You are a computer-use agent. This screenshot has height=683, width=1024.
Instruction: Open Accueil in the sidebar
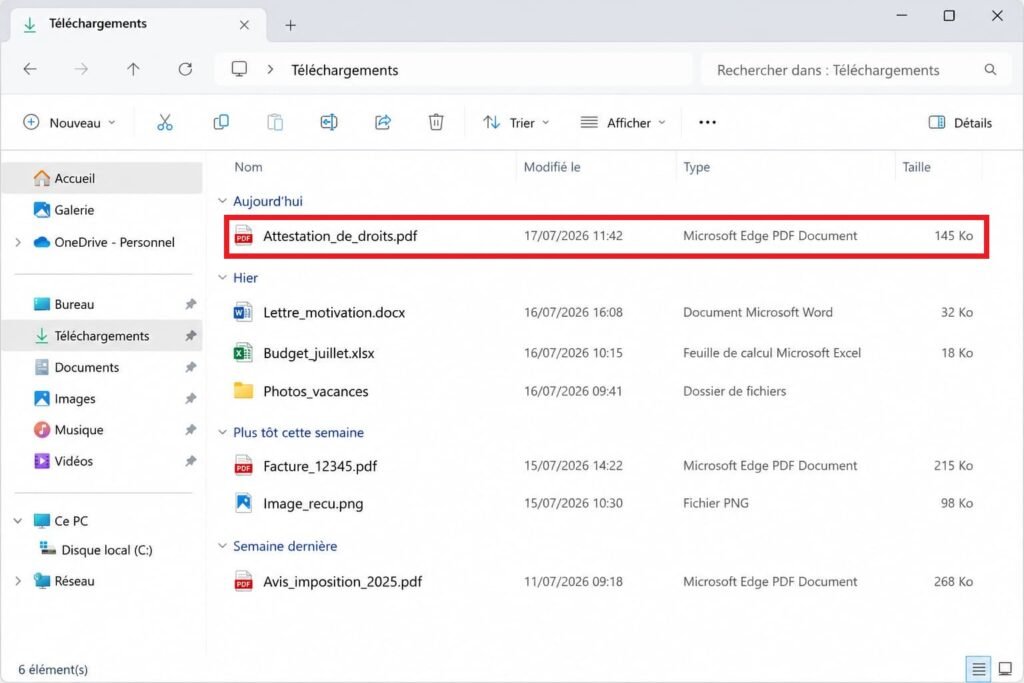(x=103, y=178)
